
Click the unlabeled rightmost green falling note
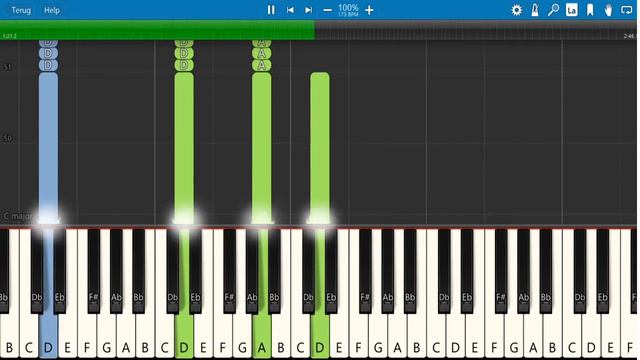[320, 147]
